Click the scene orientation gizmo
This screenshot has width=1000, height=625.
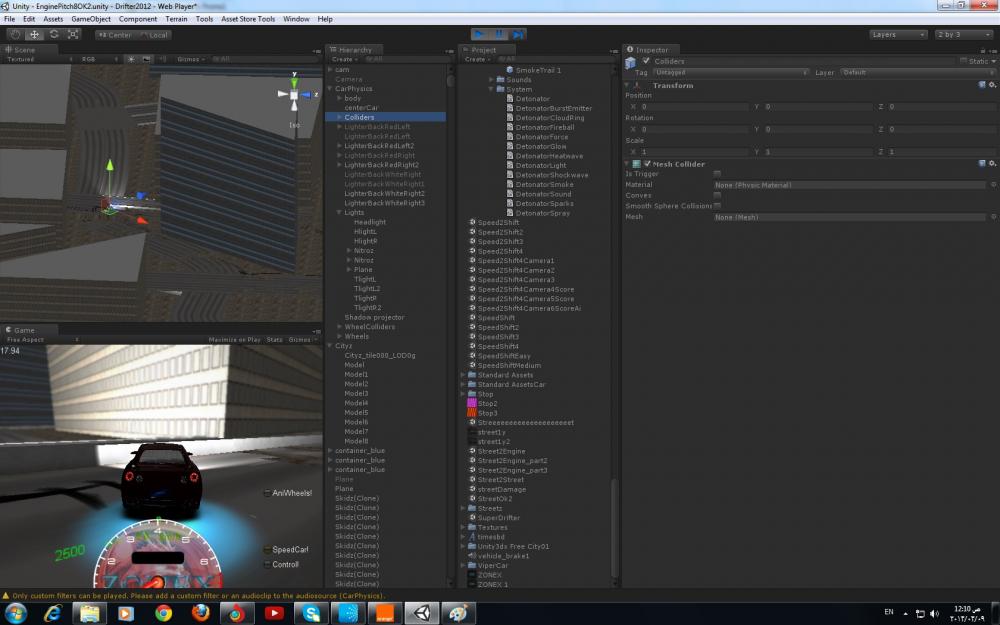pyautogui.click(x=295, y=94)
